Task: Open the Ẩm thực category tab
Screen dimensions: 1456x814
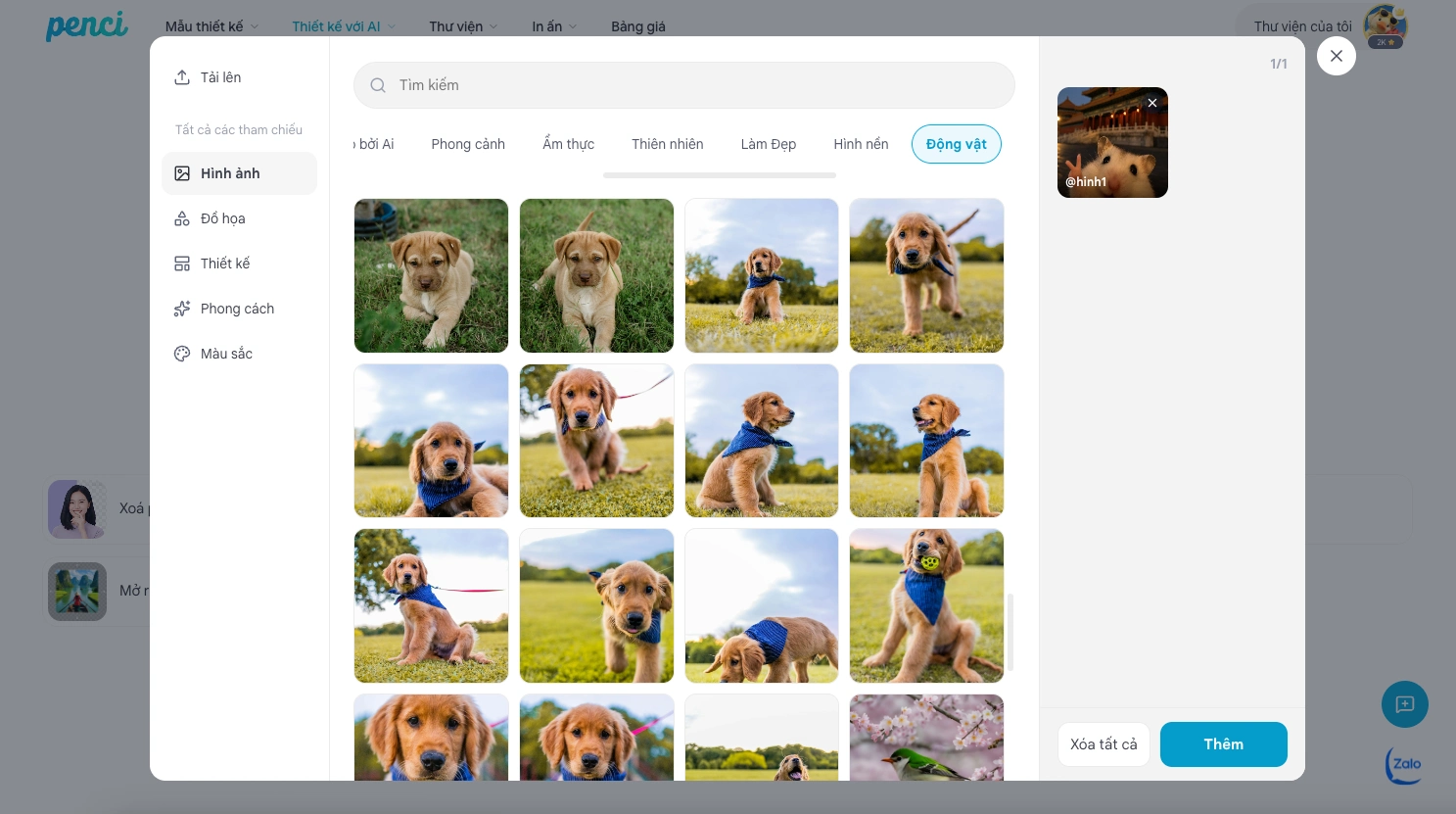Action: tap(569, 144)
